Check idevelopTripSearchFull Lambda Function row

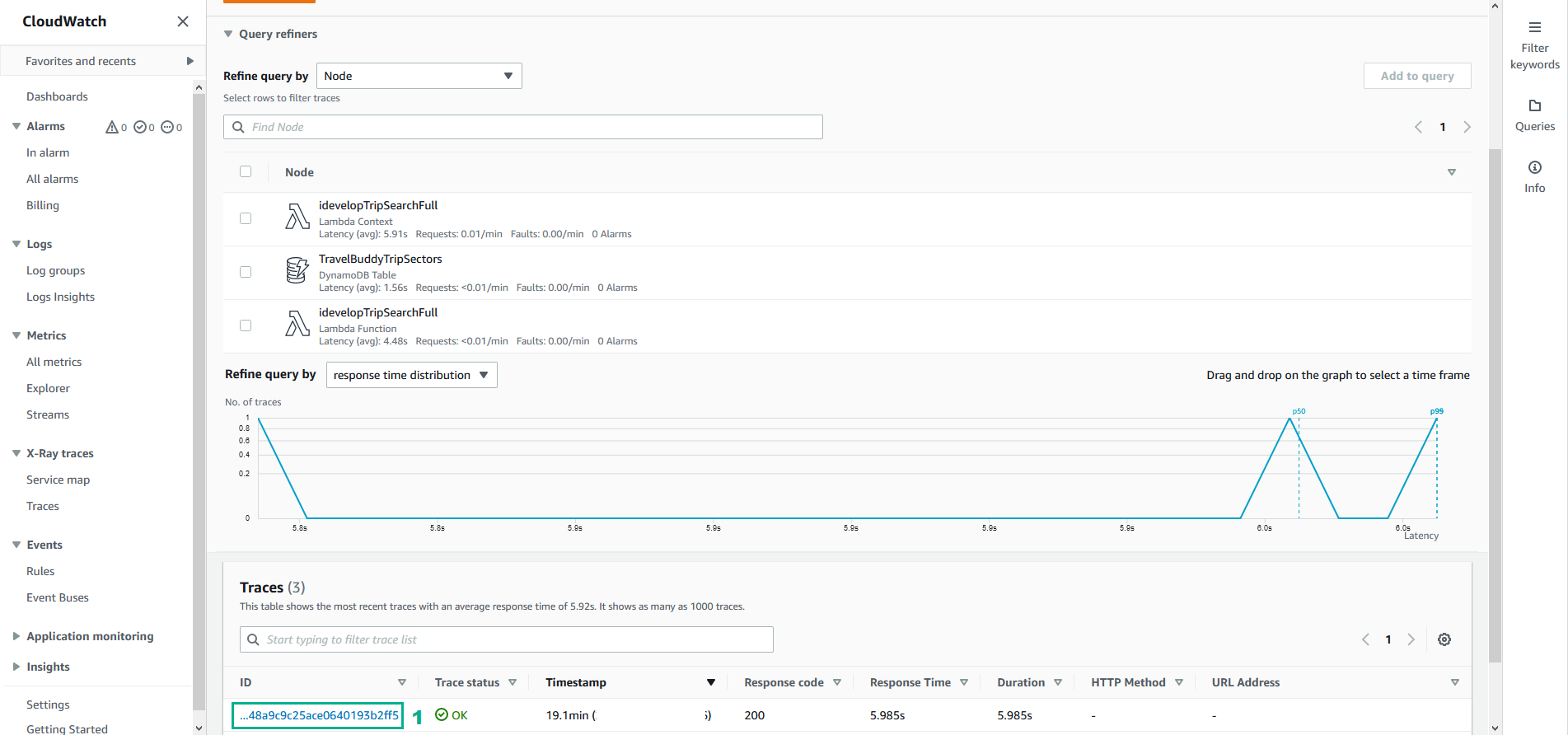[x=246, y=325]
